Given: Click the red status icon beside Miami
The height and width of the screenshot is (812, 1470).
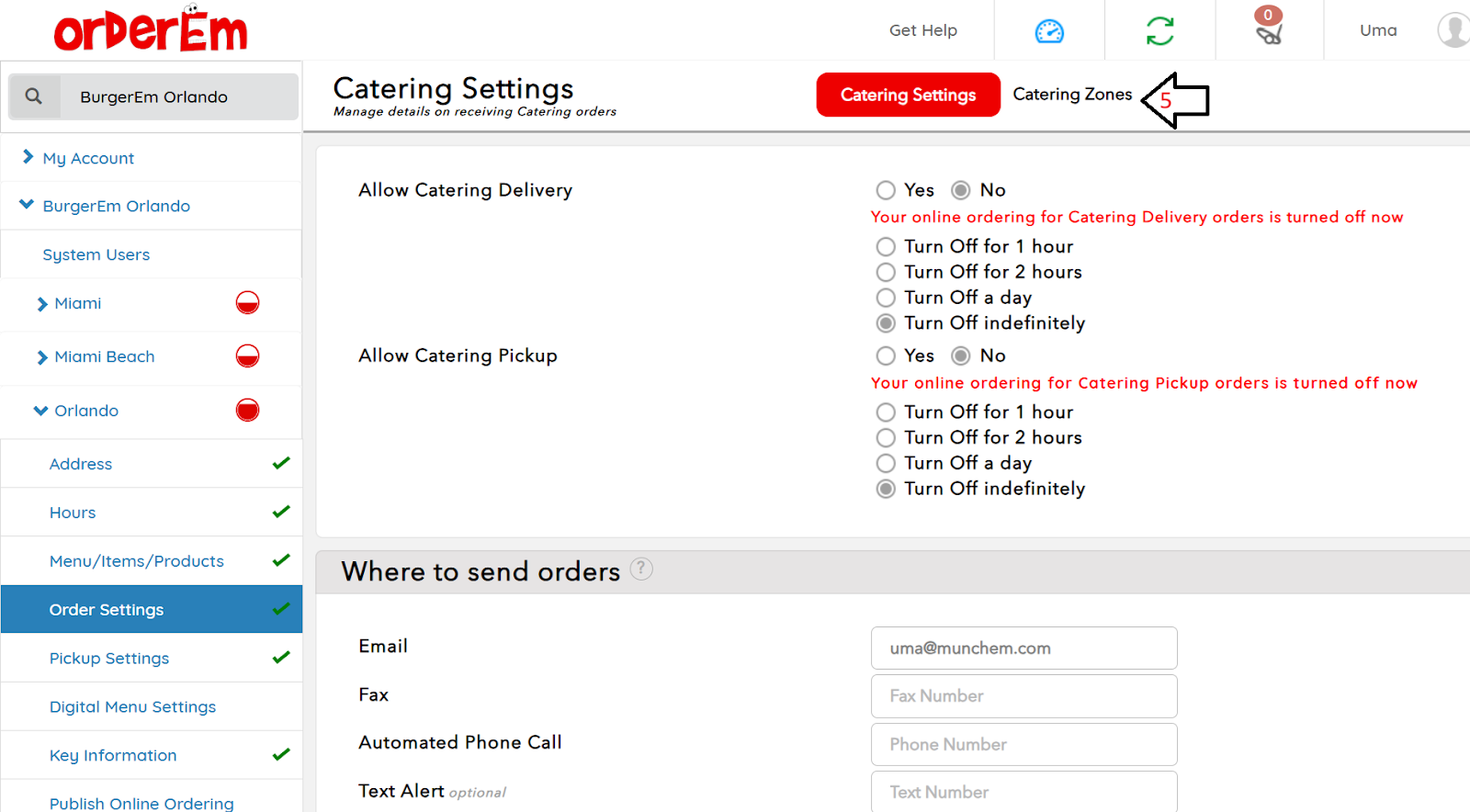Looking at the screenshot, I should tap(247, 303).
